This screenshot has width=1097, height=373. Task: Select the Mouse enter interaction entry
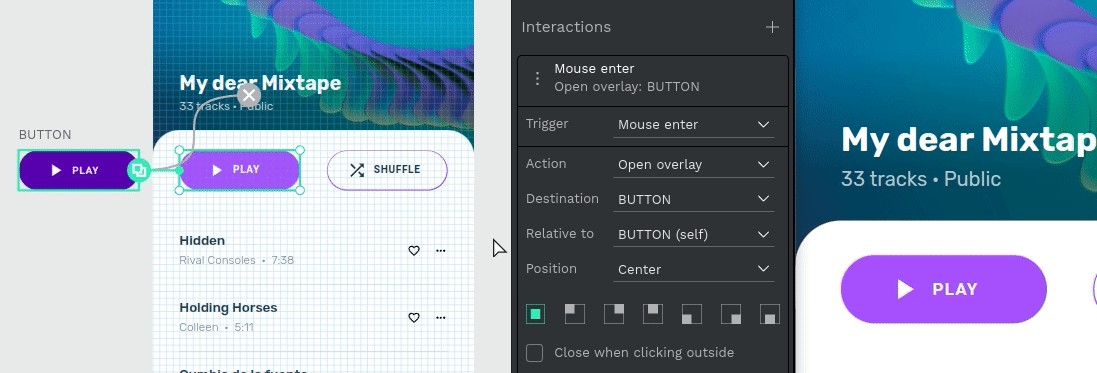click(653, 78)
